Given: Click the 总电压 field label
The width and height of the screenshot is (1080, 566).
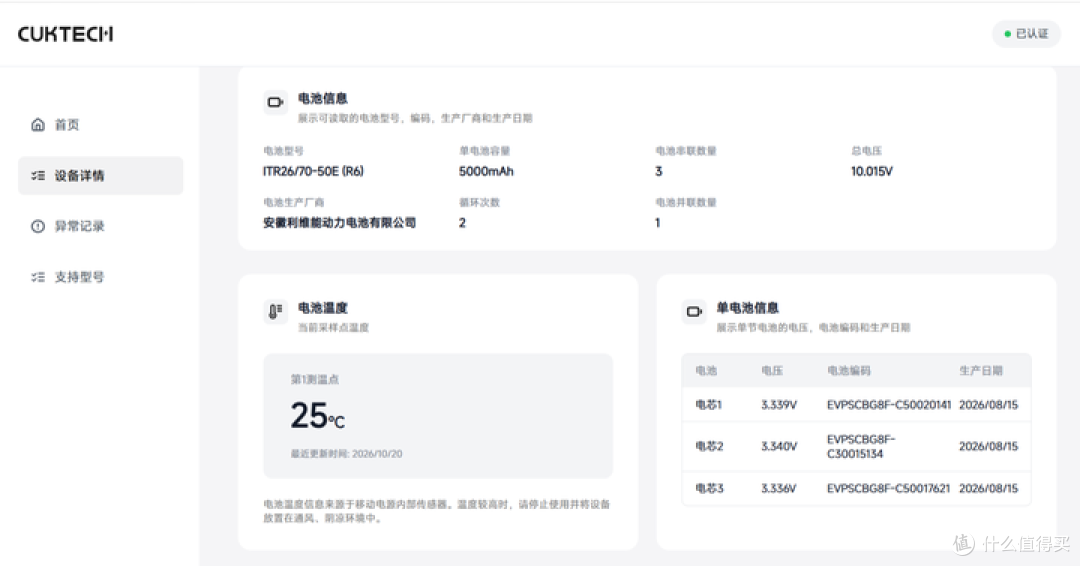Looking at the screenshot, I should (x=866, y=151).
